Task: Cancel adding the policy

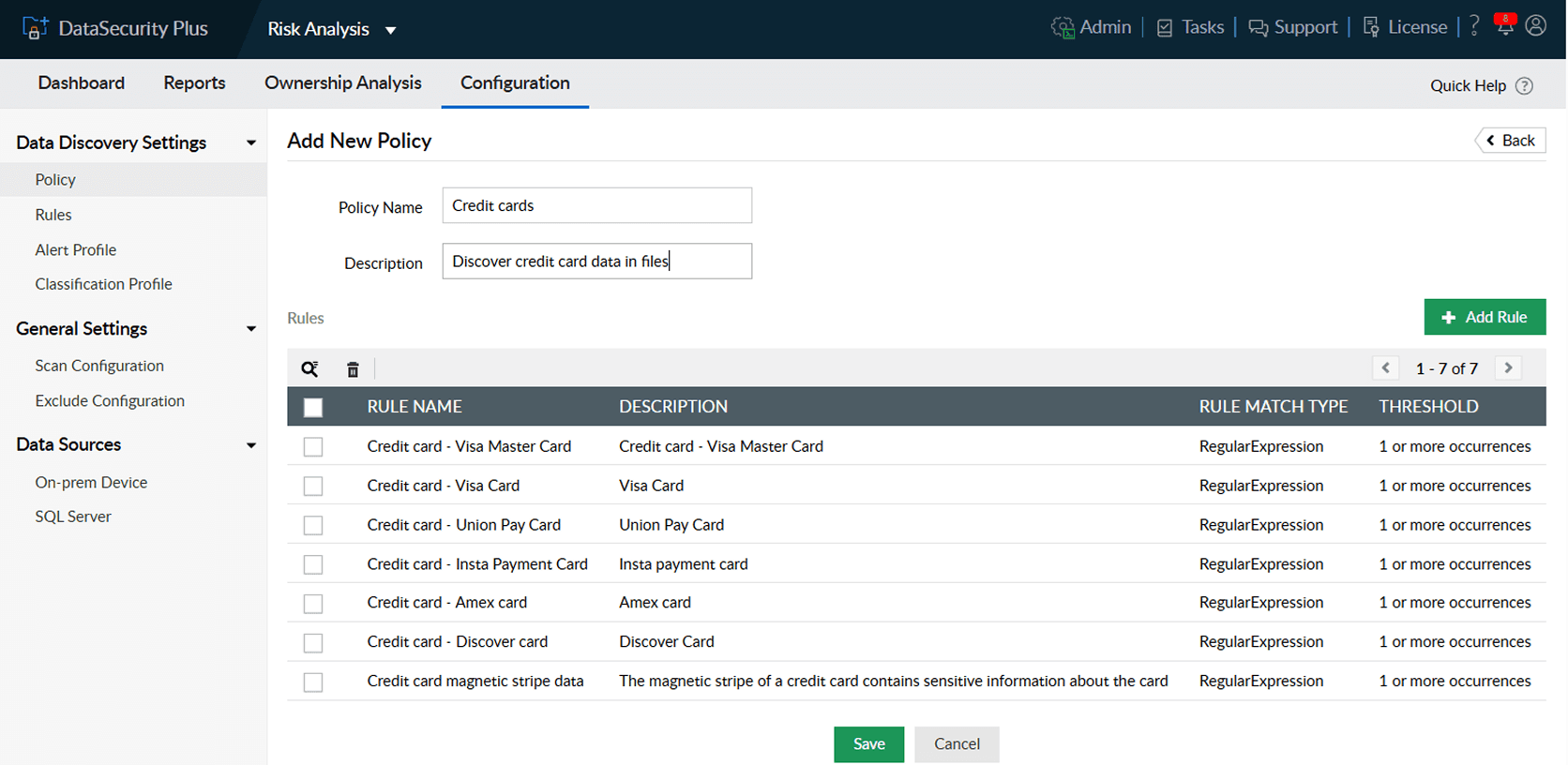Action: [957, 744]
